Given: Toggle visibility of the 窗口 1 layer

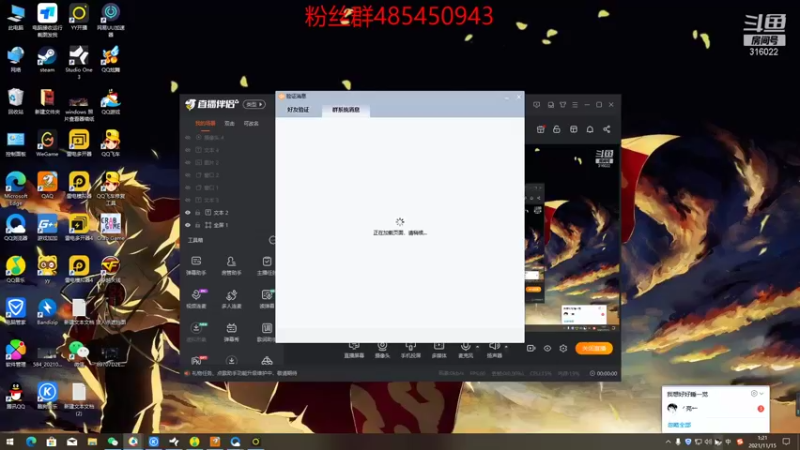Looking at the screenshot, I should coord(188,188).
